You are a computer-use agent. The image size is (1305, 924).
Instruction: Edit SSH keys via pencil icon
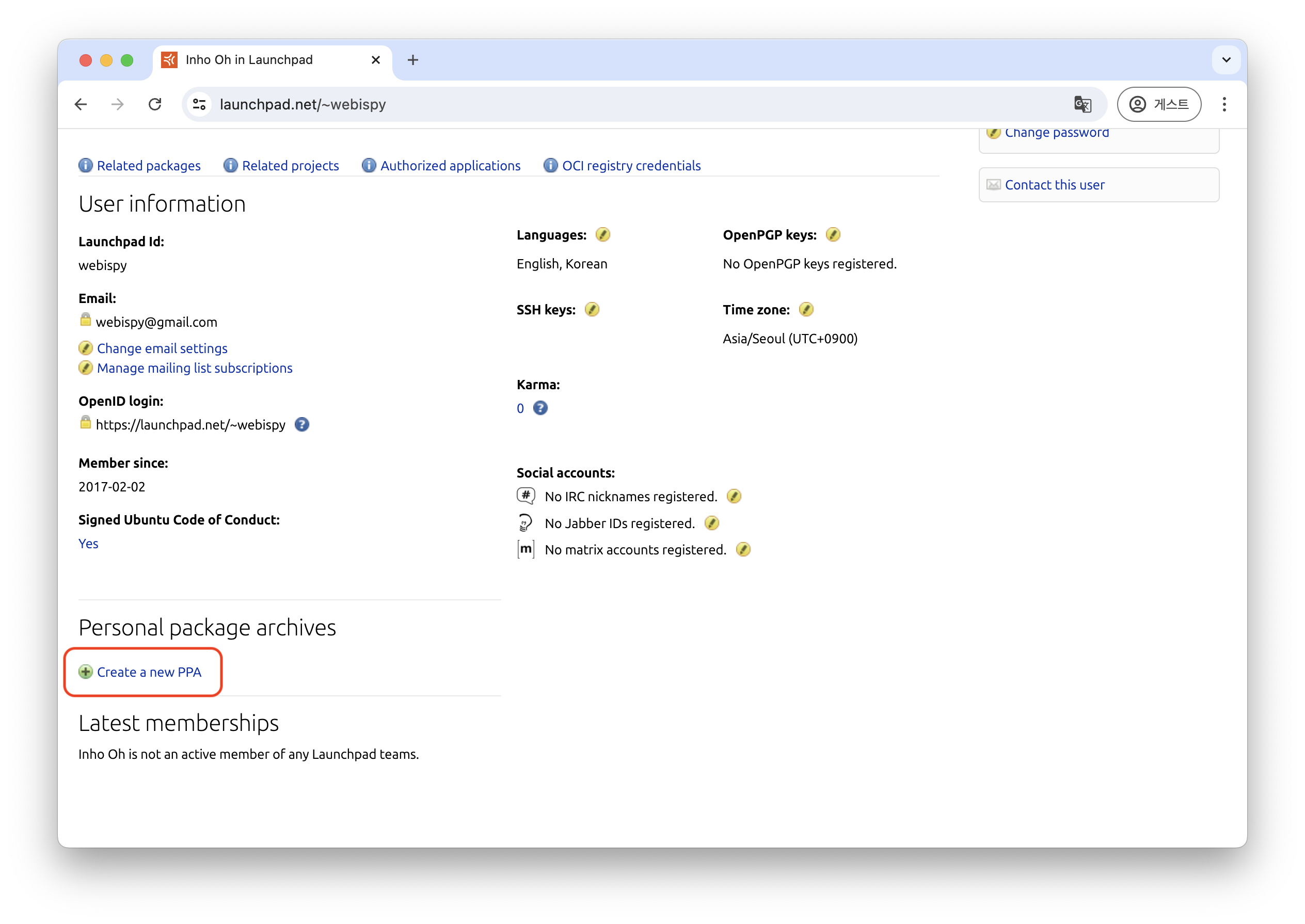point(592,309)
